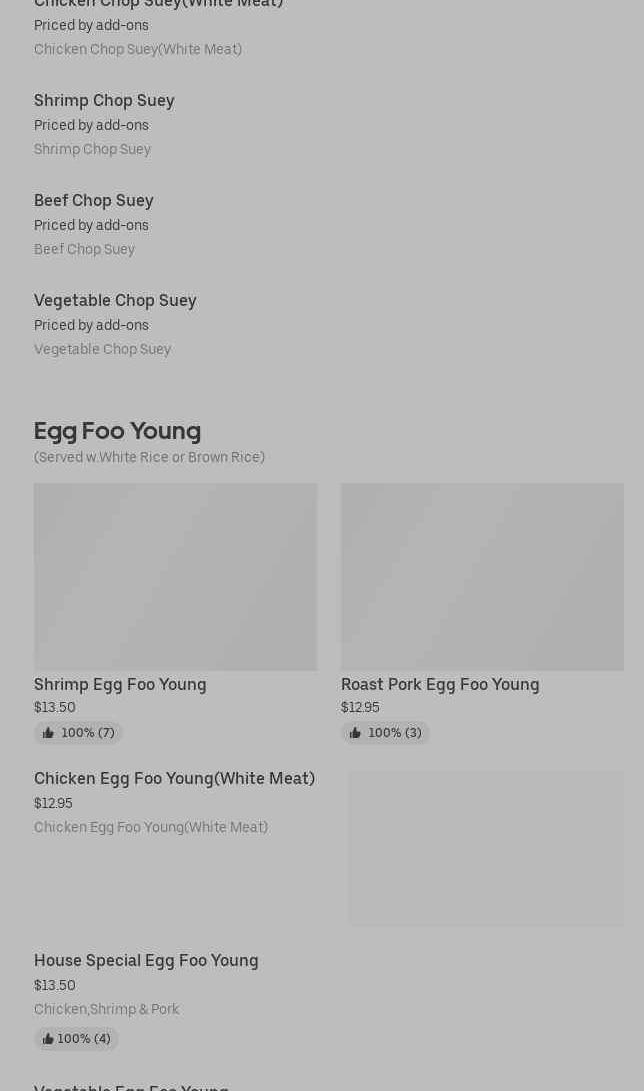Click the 100% (3) rating badge
This screenshot has height=1091, width=644.
385,733
